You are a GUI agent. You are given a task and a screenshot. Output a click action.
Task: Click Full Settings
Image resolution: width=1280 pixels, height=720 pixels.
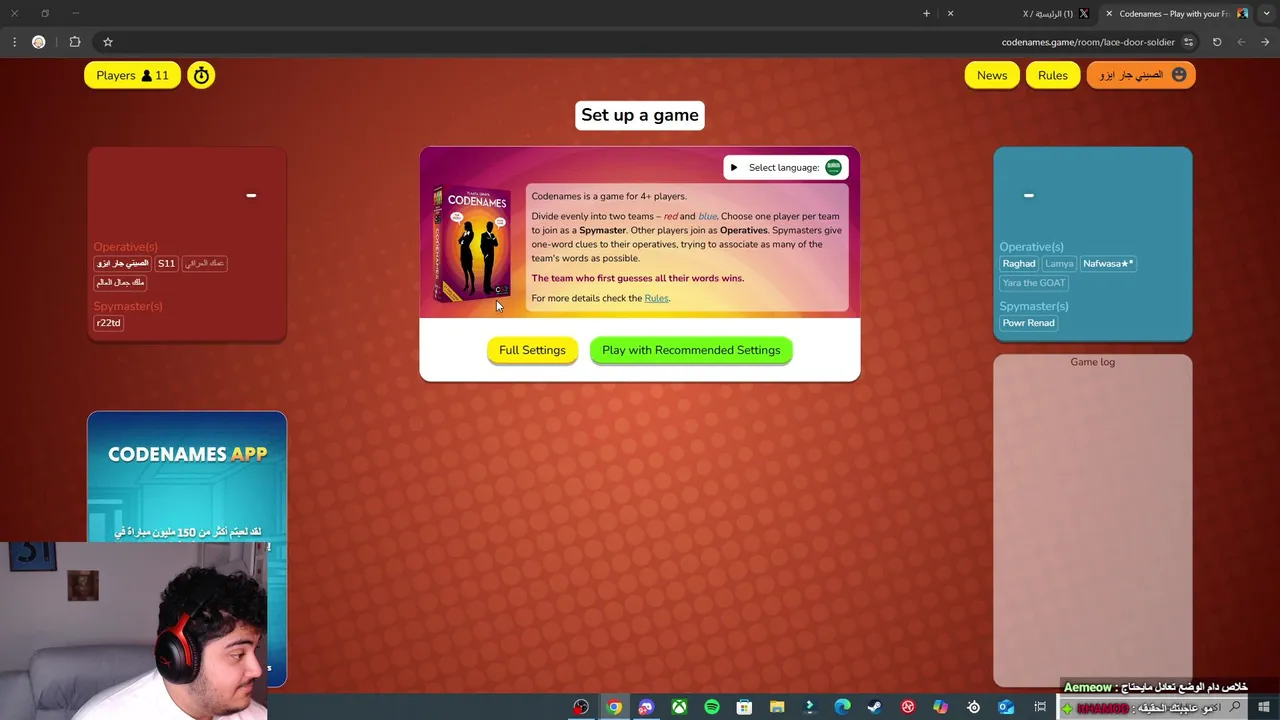point(532,350)
